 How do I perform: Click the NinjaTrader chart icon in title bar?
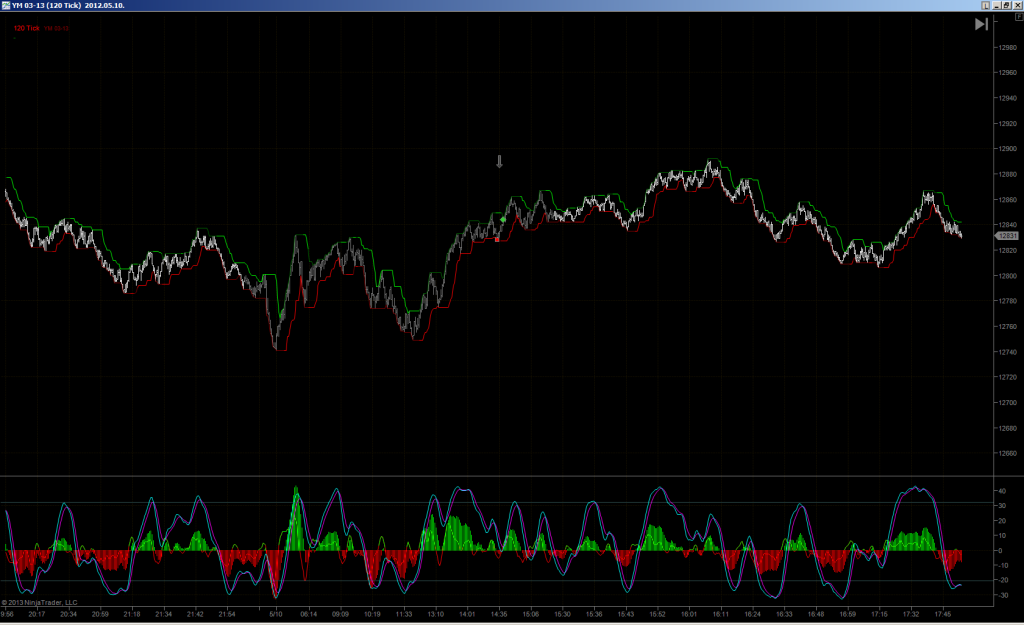coord(6,5)
